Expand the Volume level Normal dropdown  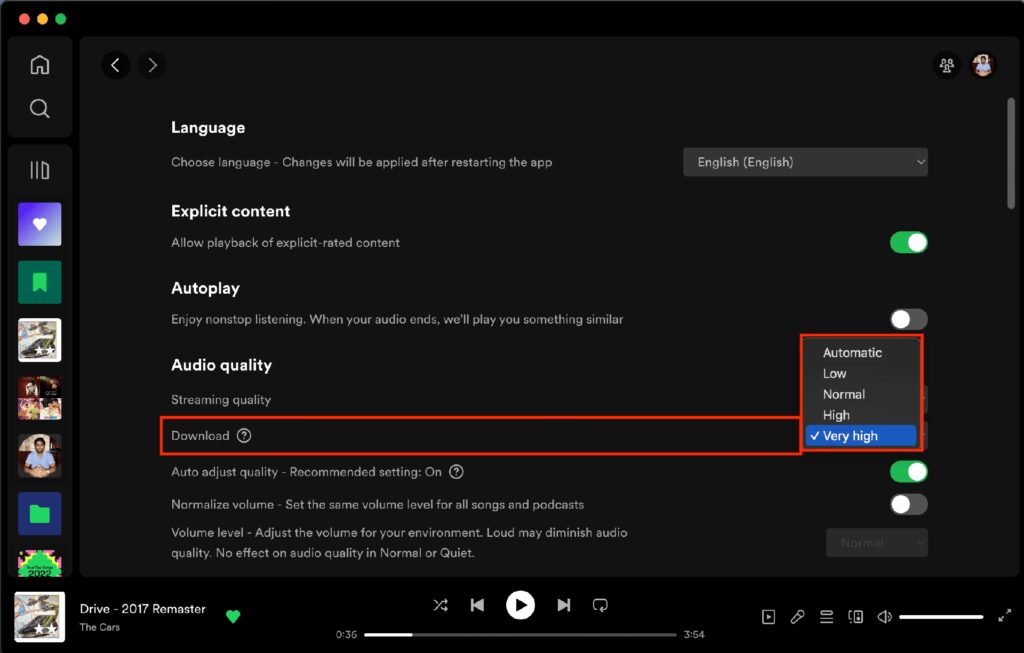tap(876, 543)
